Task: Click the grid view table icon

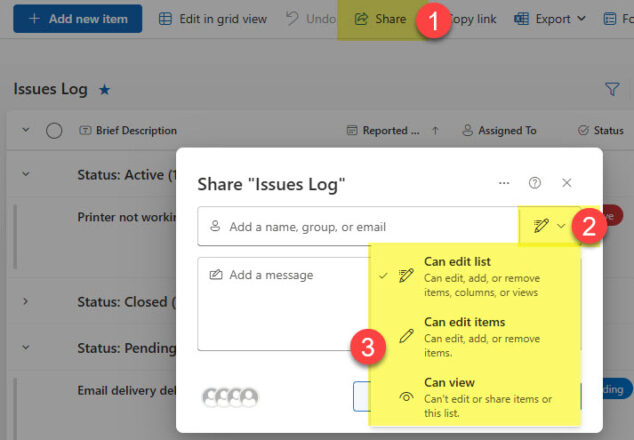Action: (165, 19)
